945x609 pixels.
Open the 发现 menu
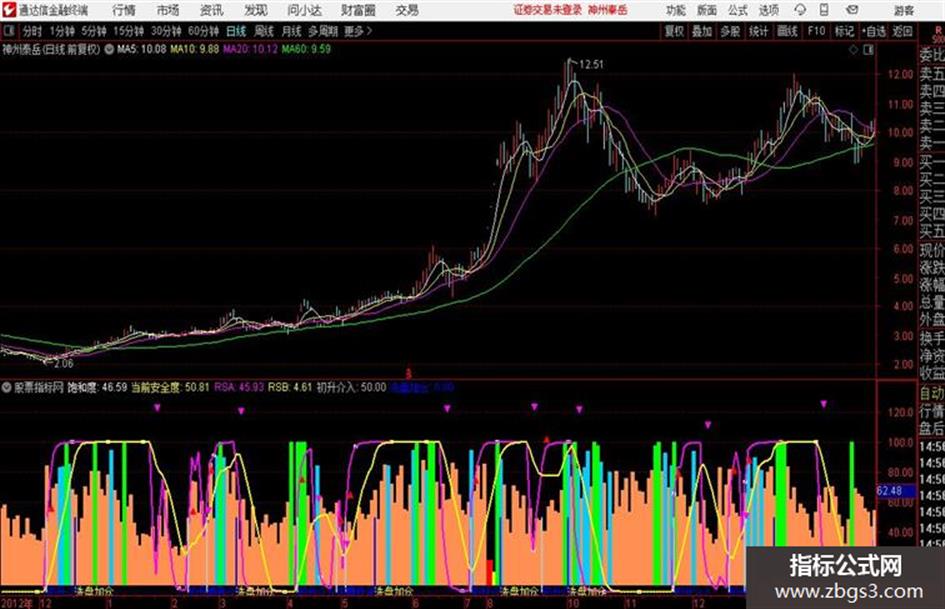coord(256,10)
